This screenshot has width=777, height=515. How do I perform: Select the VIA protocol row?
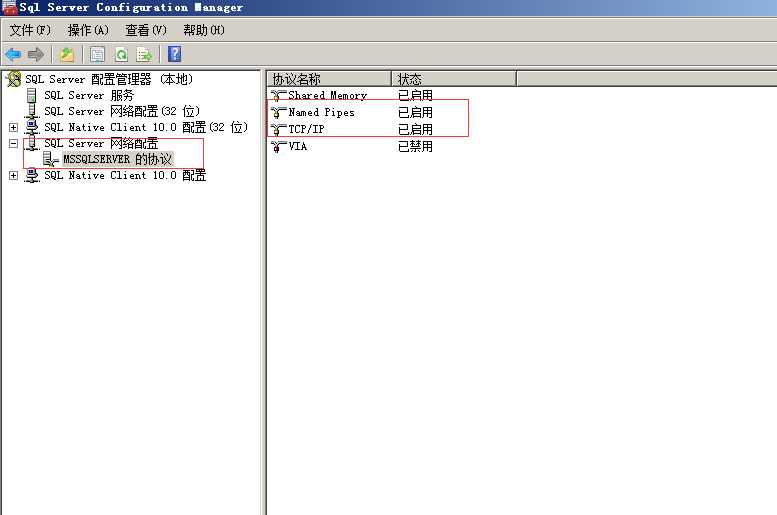tap(298, 146)
